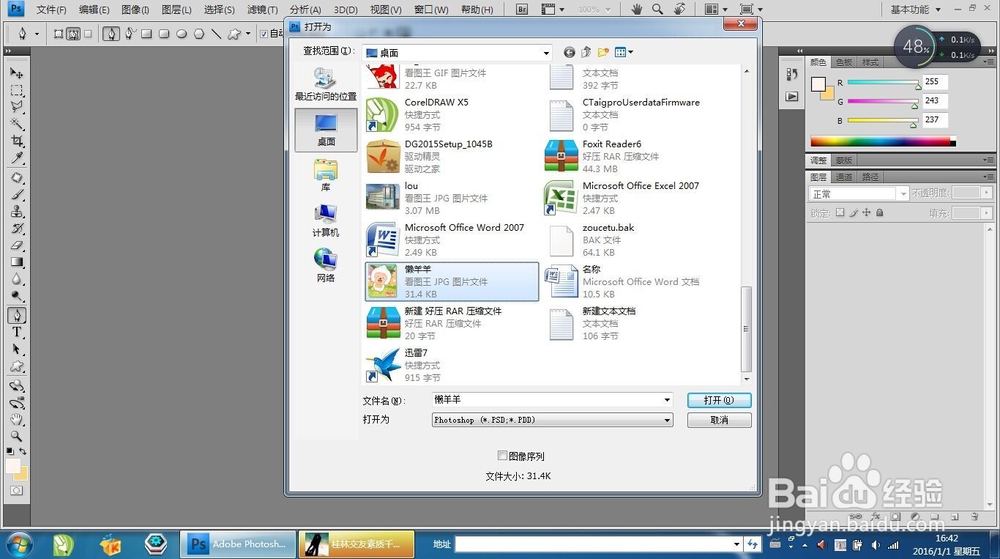This screenshot has height=559, width=1000.
Task: Click the foreground color swatch in toolbox
Action: [12, 467]
